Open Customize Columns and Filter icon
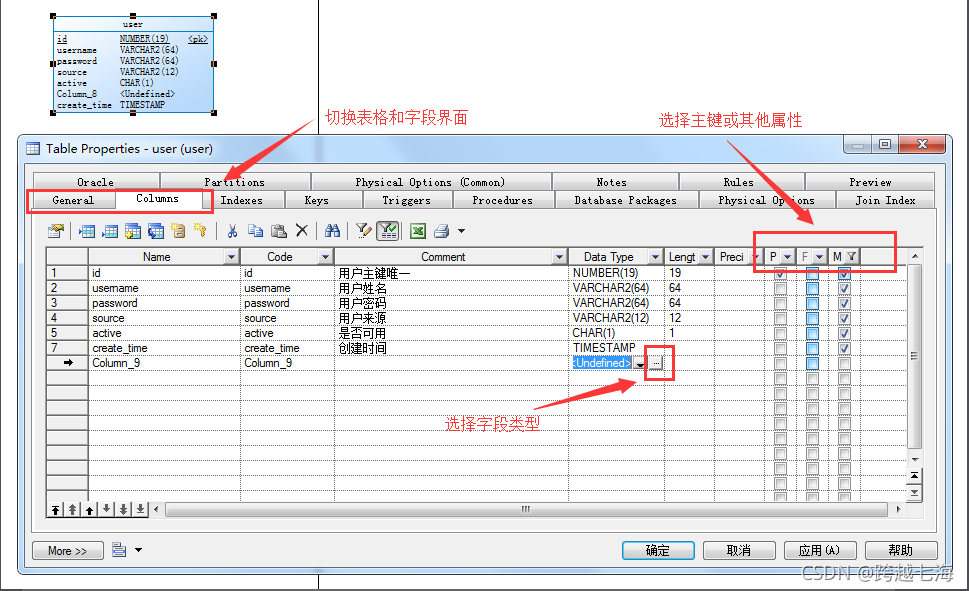Viewport: 969px width, 591px height. click(364, 231)
